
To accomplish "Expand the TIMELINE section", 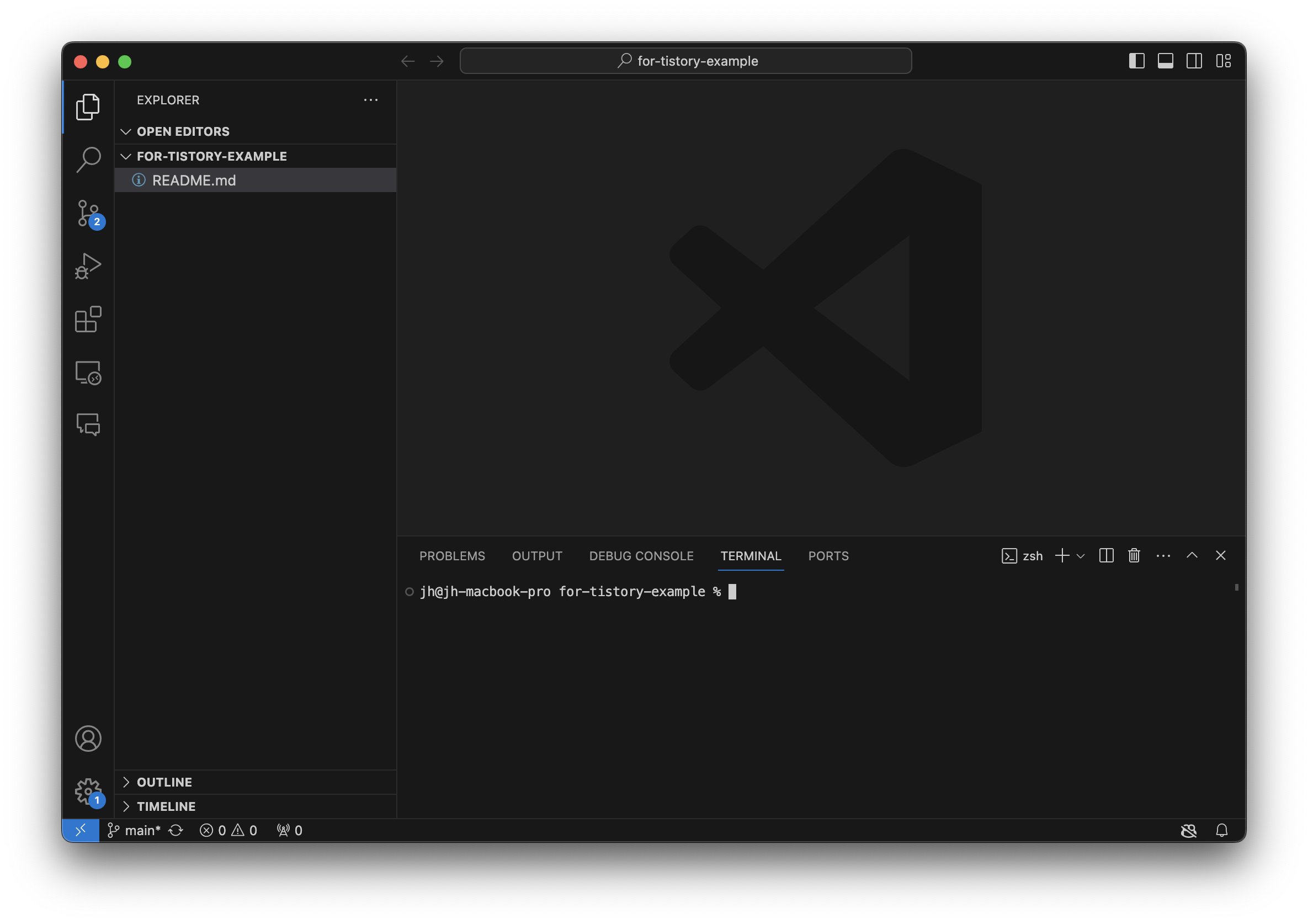I will click(166, 806).
